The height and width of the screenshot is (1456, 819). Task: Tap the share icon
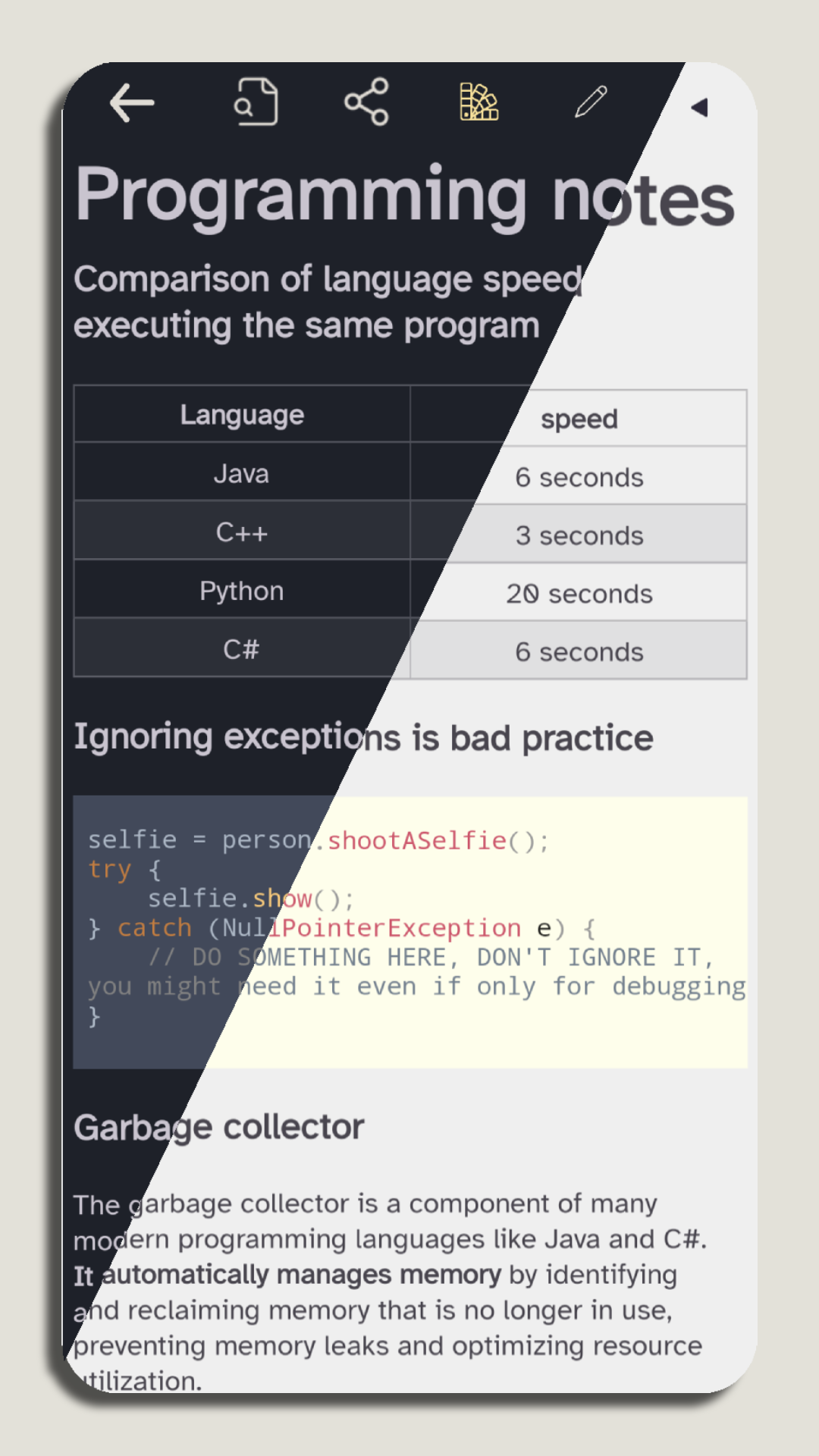pyautogui.click(x=367, y=102)
